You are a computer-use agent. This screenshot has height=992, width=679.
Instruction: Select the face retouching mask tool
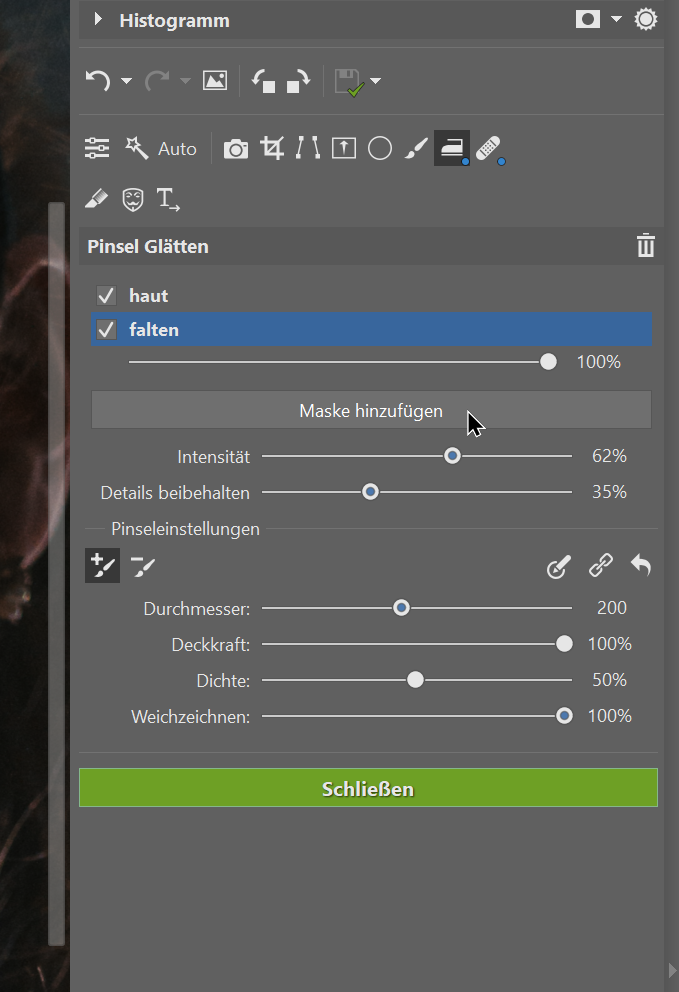point(133,200)
